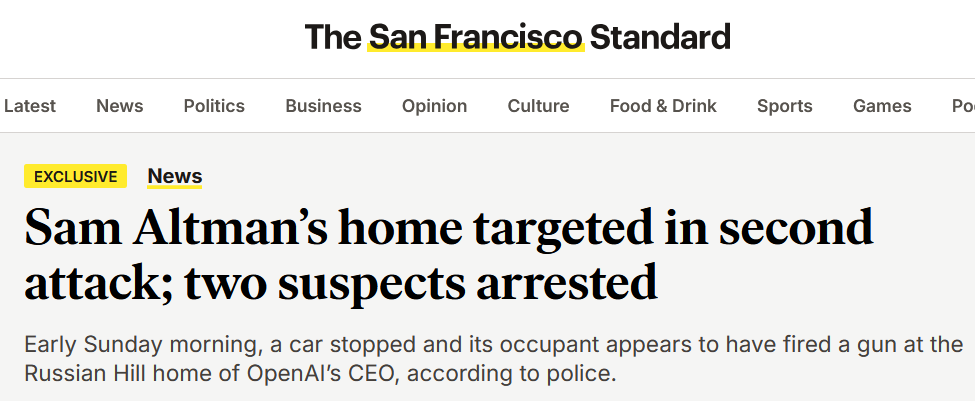Switch to the Opinion section
This screenshot has width=975, height=401.
click(x=434, y=106)
